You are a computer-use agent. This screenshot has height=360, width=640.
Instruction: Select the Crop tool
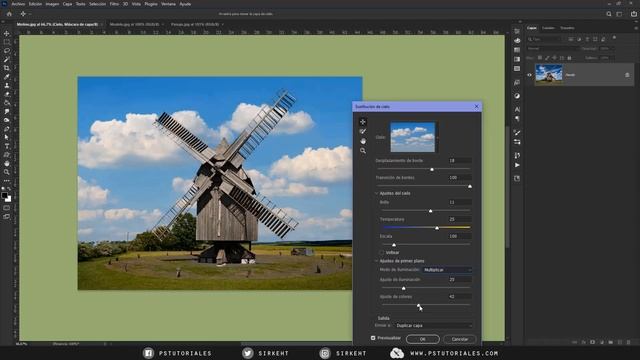coord(7,68)
